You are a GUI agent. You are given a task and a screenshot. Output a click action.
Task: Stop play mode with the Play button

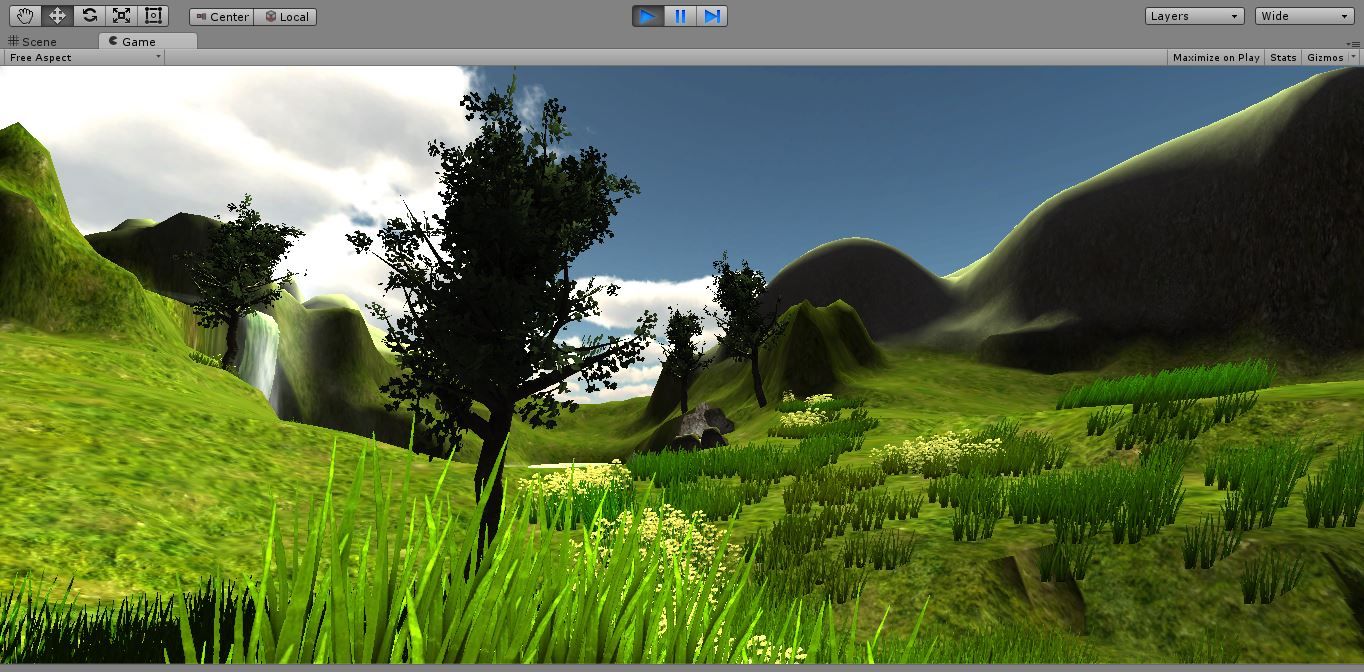tap(648, 16)
